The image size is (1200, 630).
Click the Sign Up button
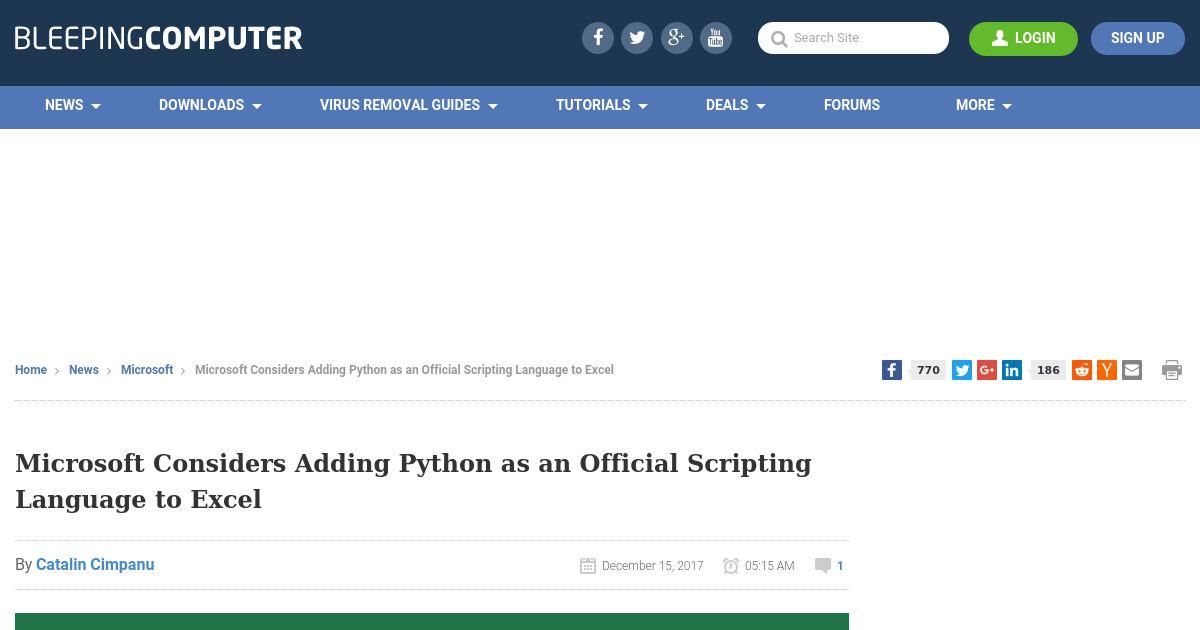(x=1138, y=38)
